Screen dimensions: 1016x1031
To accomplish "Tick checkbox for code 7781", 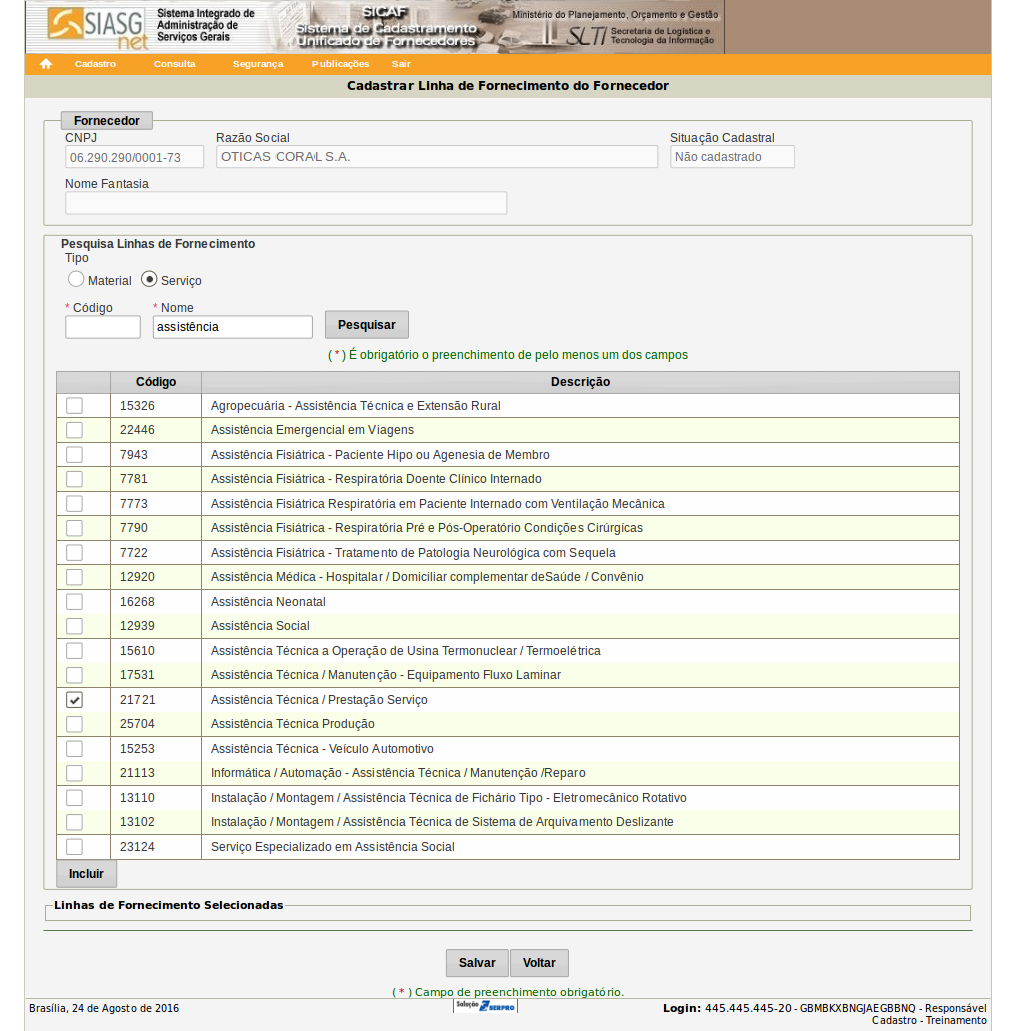I will (74, 479).
